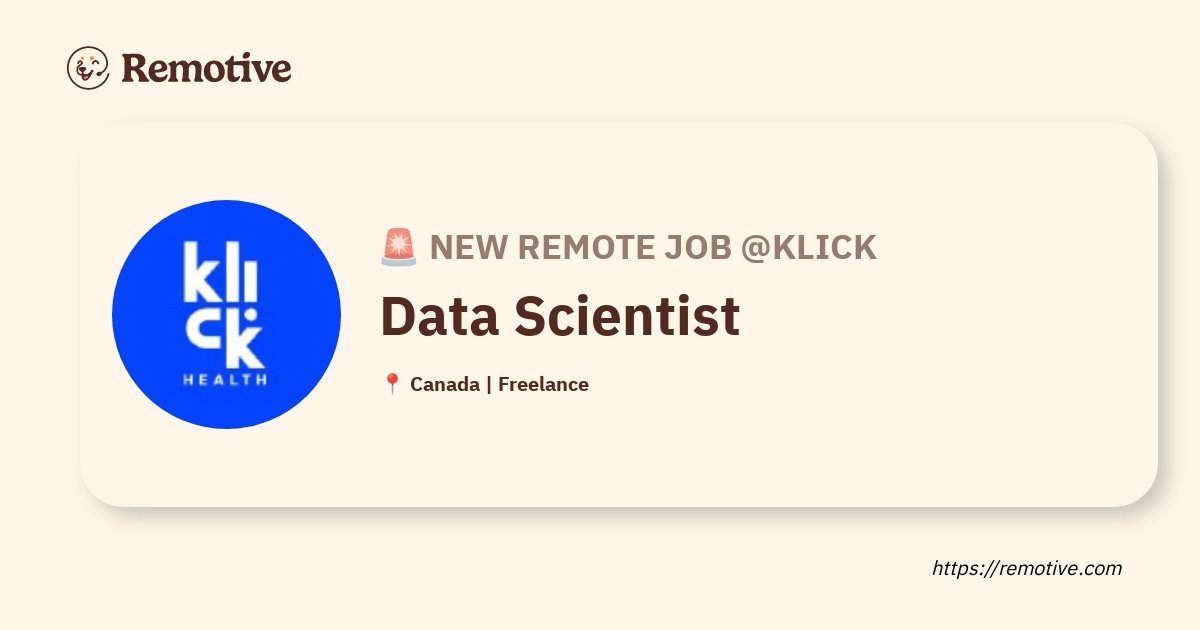Click the '@KLICK' company mention

(x=808, y=247)
